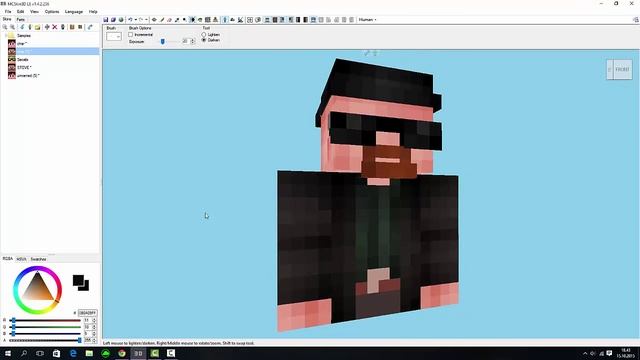Select the Decals skin in list
The image size is (640, 360).
coord(23,60)
